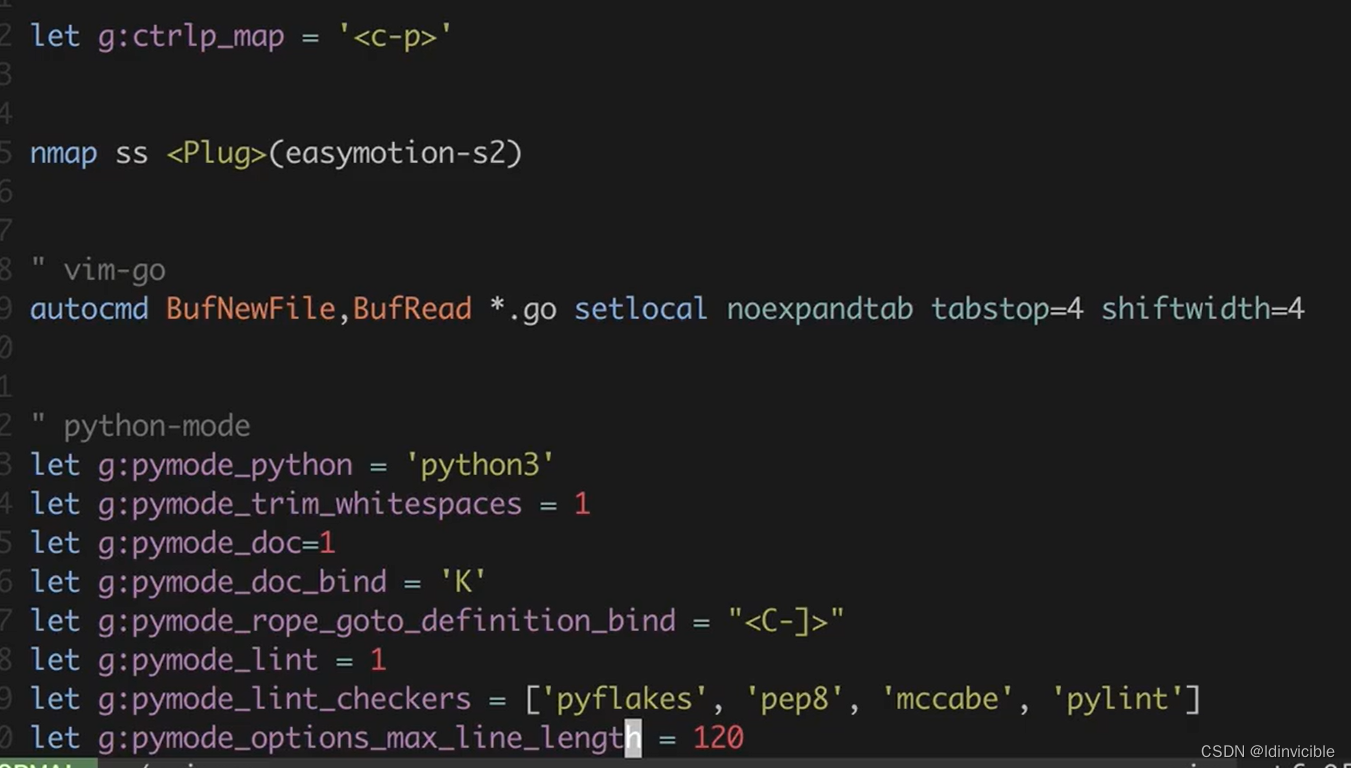The image size is (1351, 768).
Task: Click 'g:pymode_options_max_line_length' variable
Action: click(370, 738)
